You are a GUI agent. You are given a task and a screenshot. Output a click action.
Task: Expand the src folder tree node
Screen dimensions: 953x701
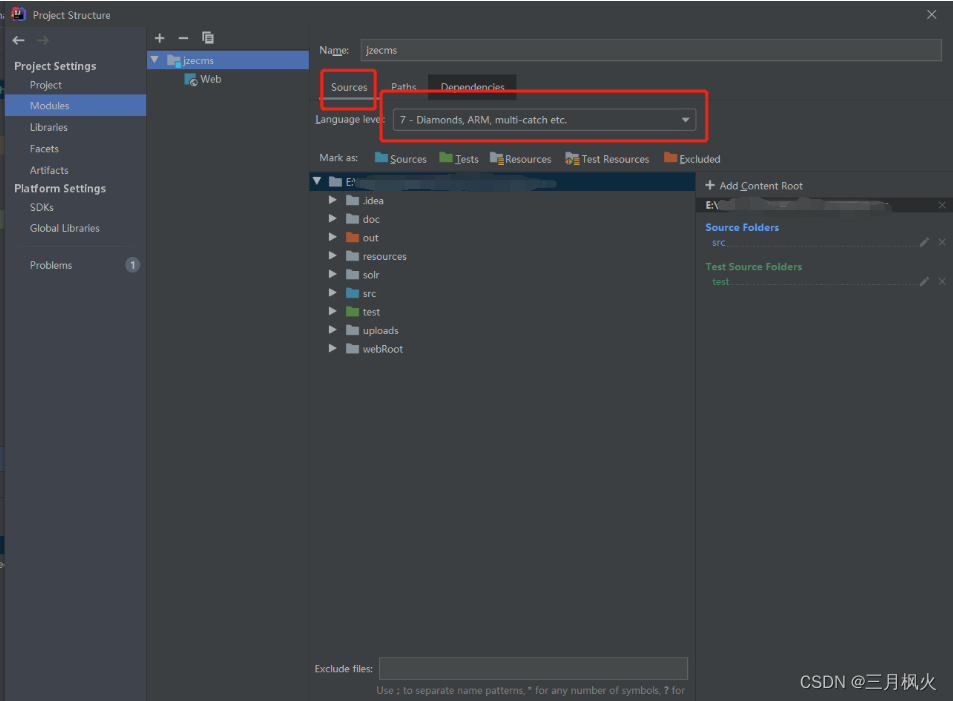[333, 293]
